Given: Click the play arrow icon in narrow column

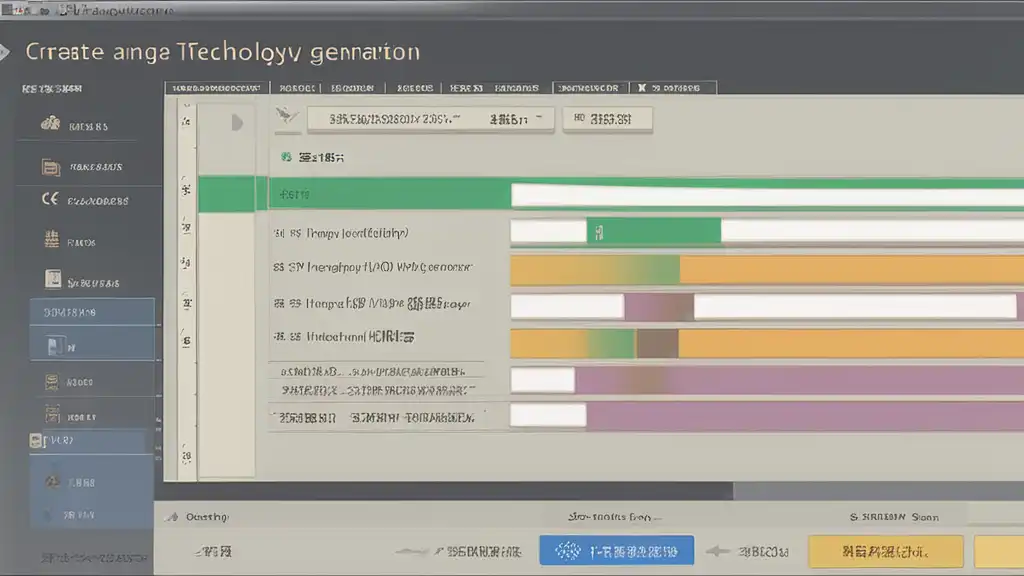Looking at the screenshot, I should click(x=237, y=123).
